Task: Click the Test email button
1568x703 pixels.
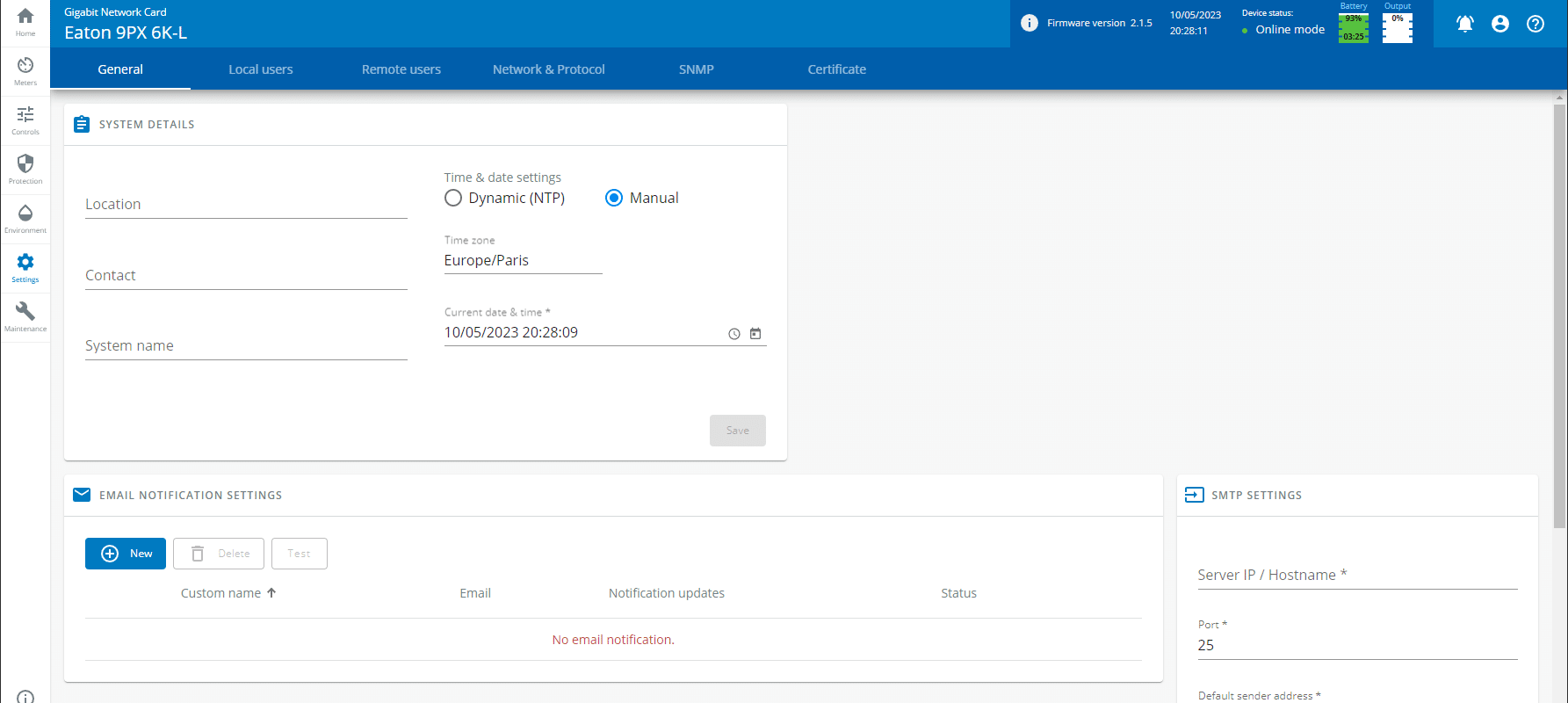Action: coord(300,554)
